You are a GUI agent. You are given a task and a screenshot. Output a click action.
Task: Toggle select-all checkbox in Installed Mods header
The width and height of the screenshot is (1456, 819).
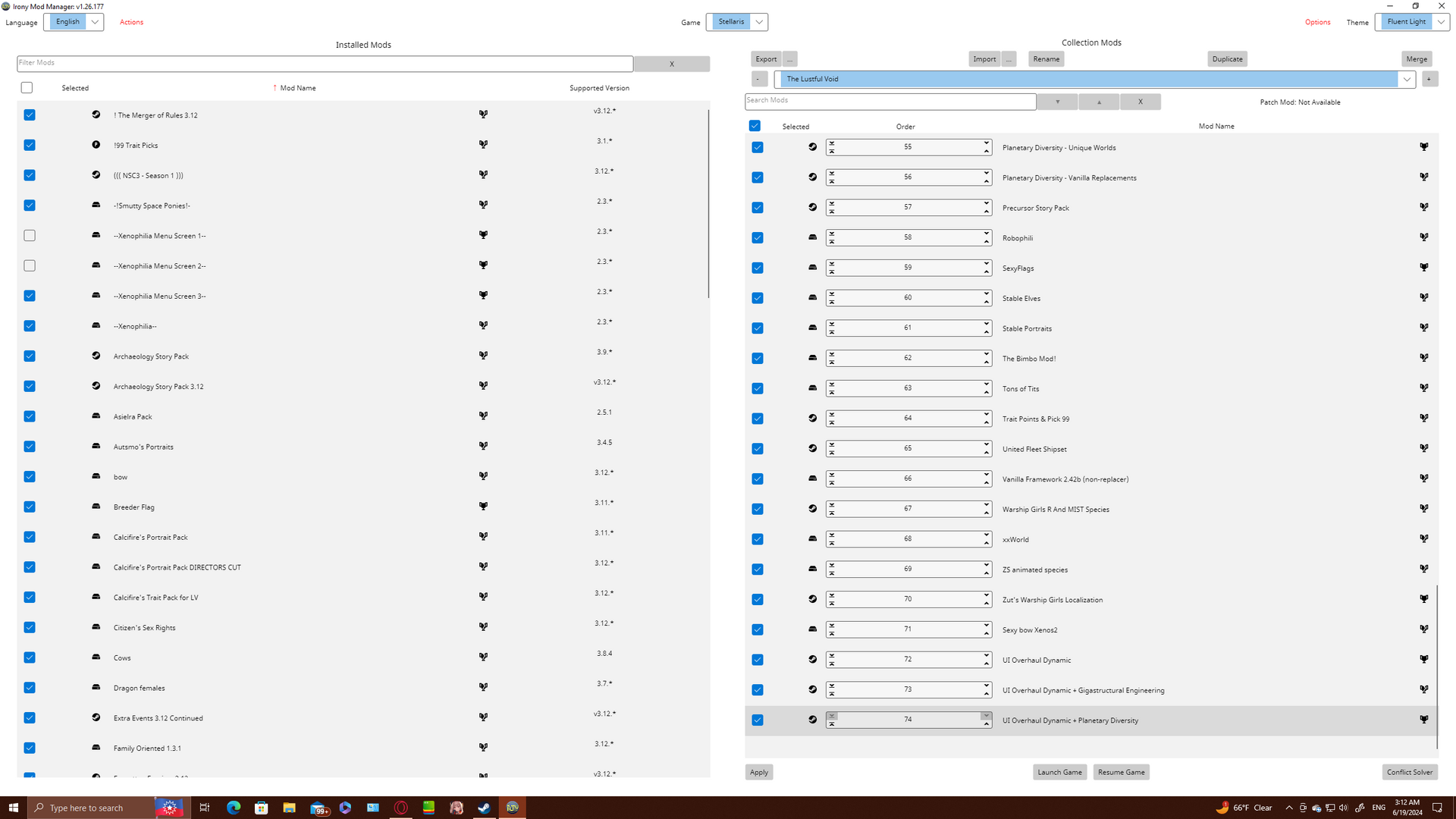tap(27, 88)
